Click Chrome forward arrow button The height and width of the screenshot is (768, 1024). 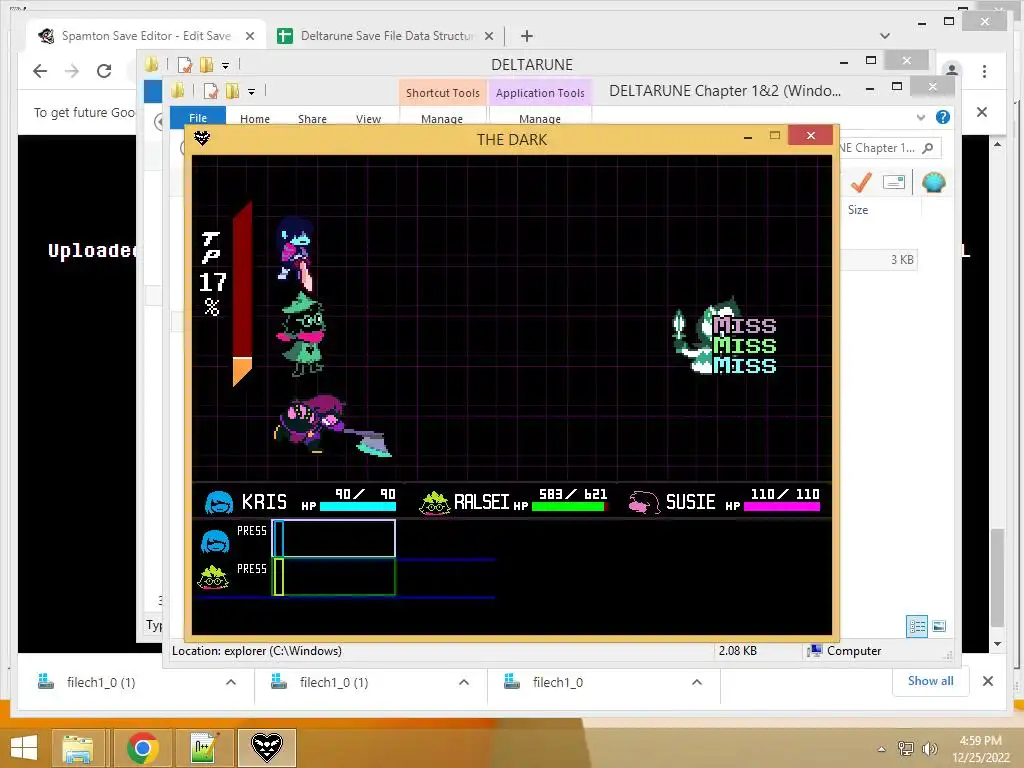click(72, 71)
